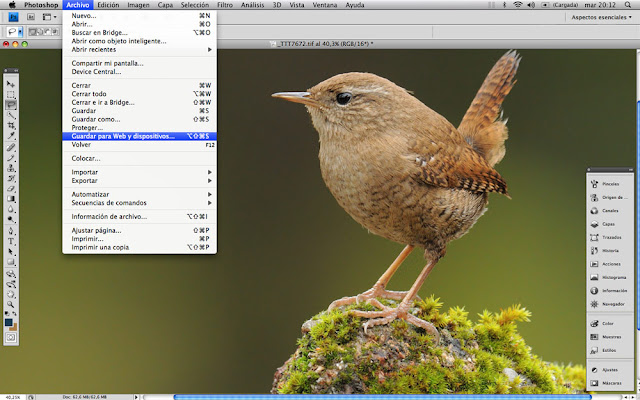Select the 3D Rotate tool

coord(11,273)
